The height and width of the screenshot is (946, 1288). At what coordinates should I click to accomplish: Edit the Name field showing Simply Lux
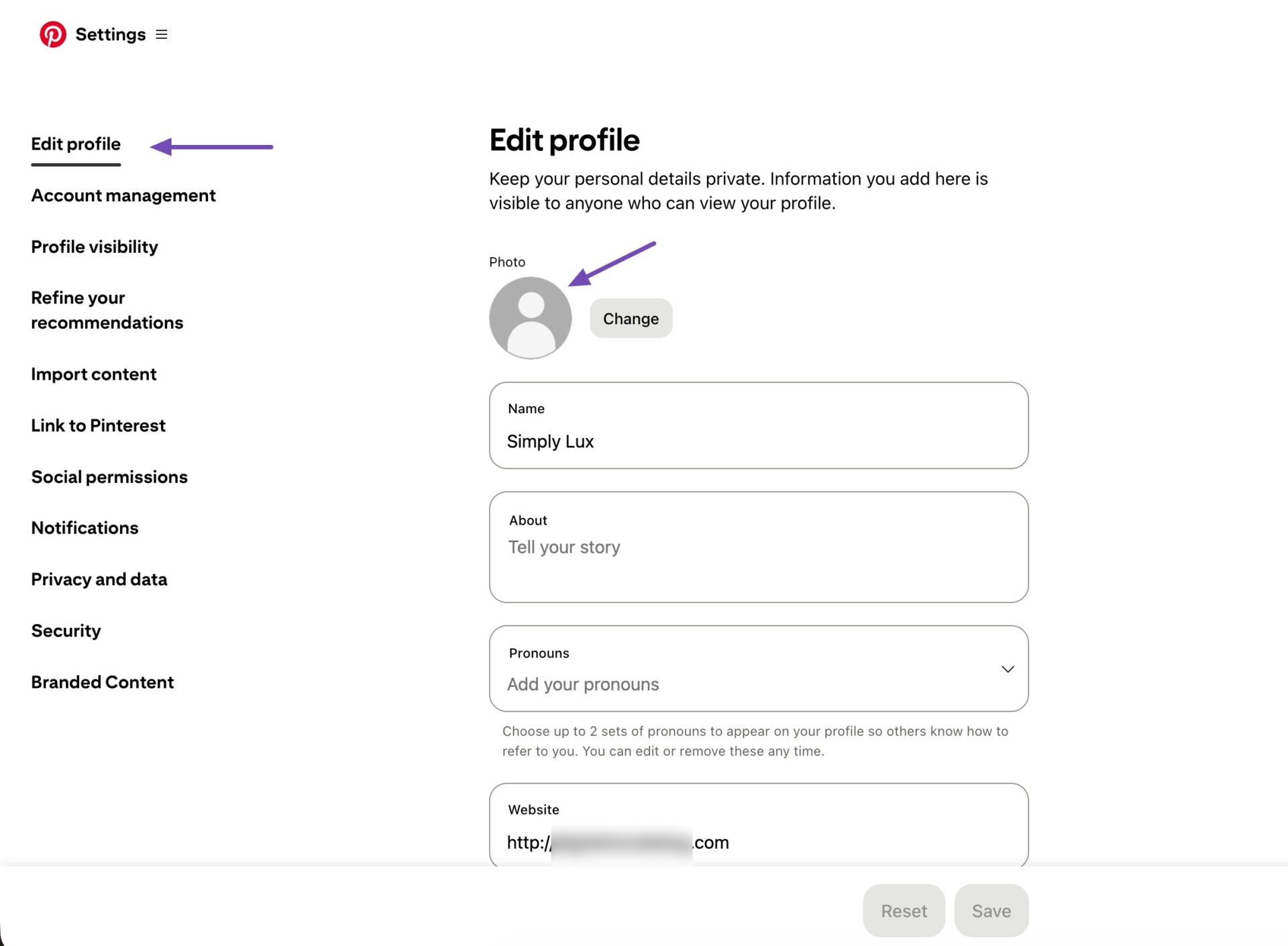[757, 441]
